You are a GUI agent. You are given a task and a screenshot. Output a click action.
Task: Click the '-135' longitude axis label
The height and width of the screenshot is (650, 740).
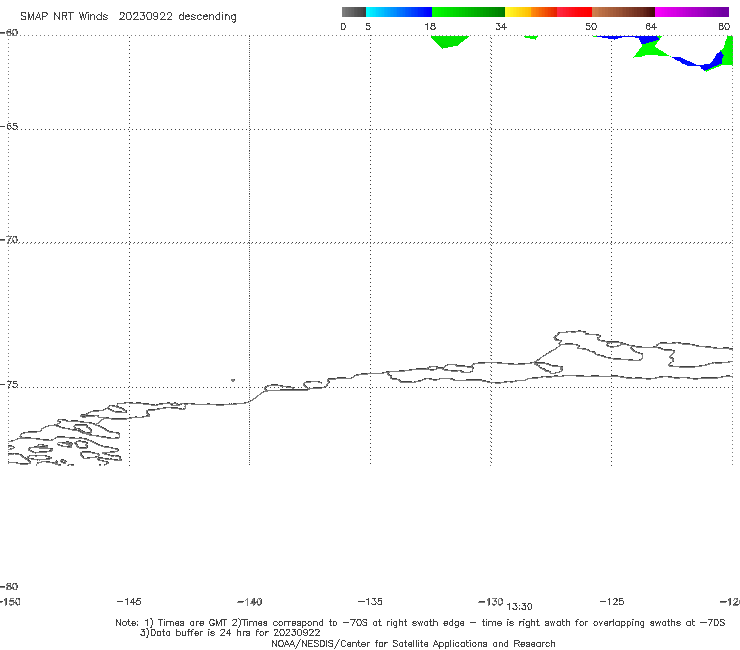370,601
